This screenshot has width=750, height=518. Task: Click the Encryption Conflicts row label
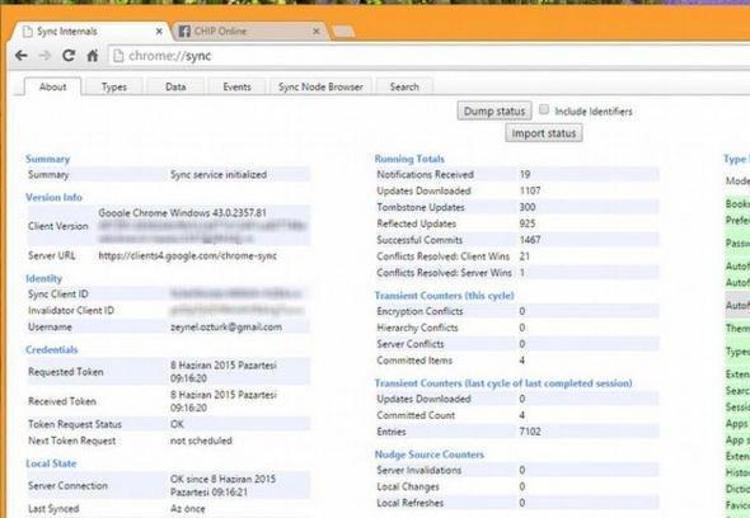420,311
